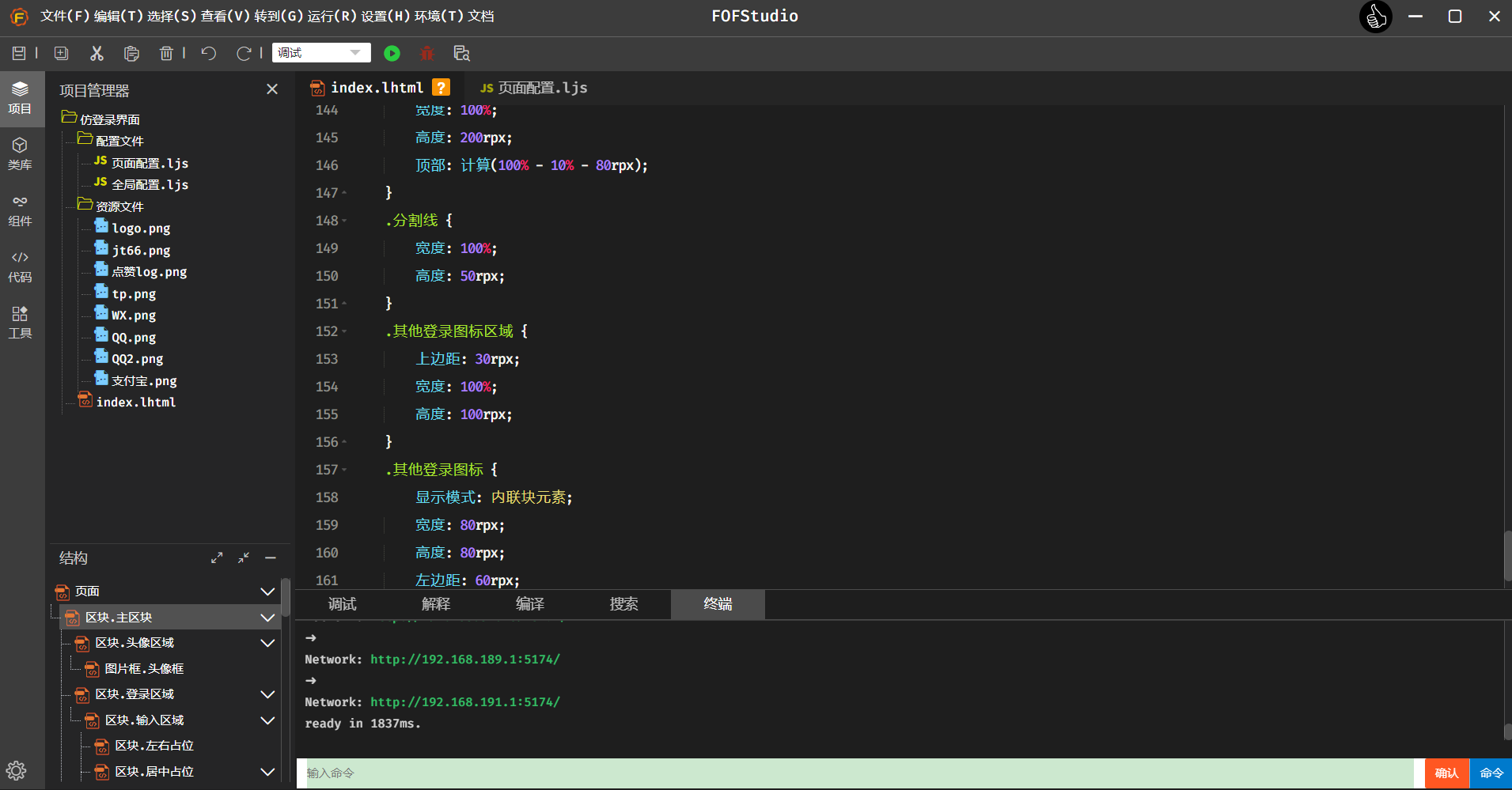Viewport: 1512px width, 790px height.
Task: Switch to the 编译 bottom tab
Action: (530, 604)
